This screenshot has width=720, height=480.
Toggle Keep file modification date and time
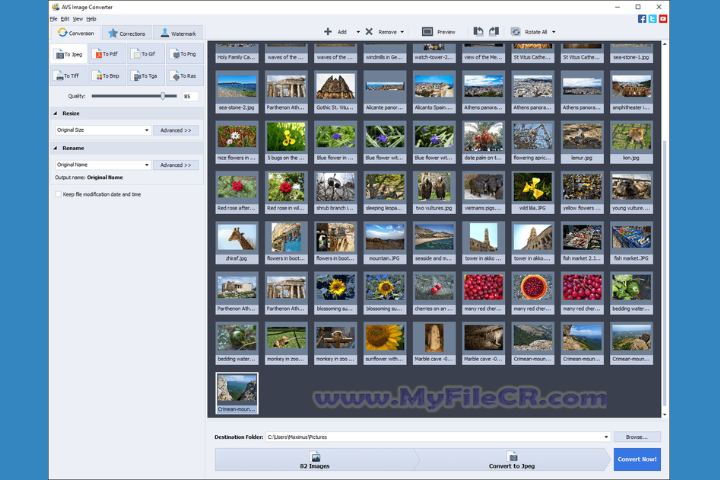58,194
